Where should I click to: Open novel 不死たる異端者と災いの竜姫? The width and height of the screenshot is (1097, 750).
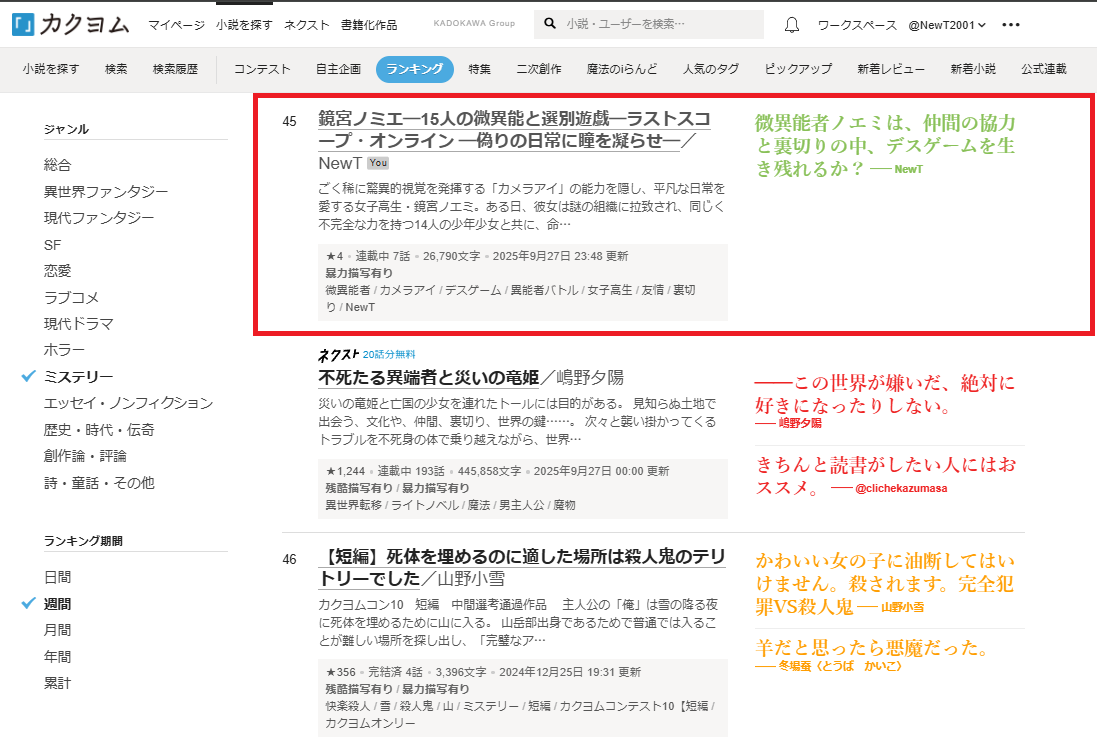pyautogui.click(x=429, y=378)
